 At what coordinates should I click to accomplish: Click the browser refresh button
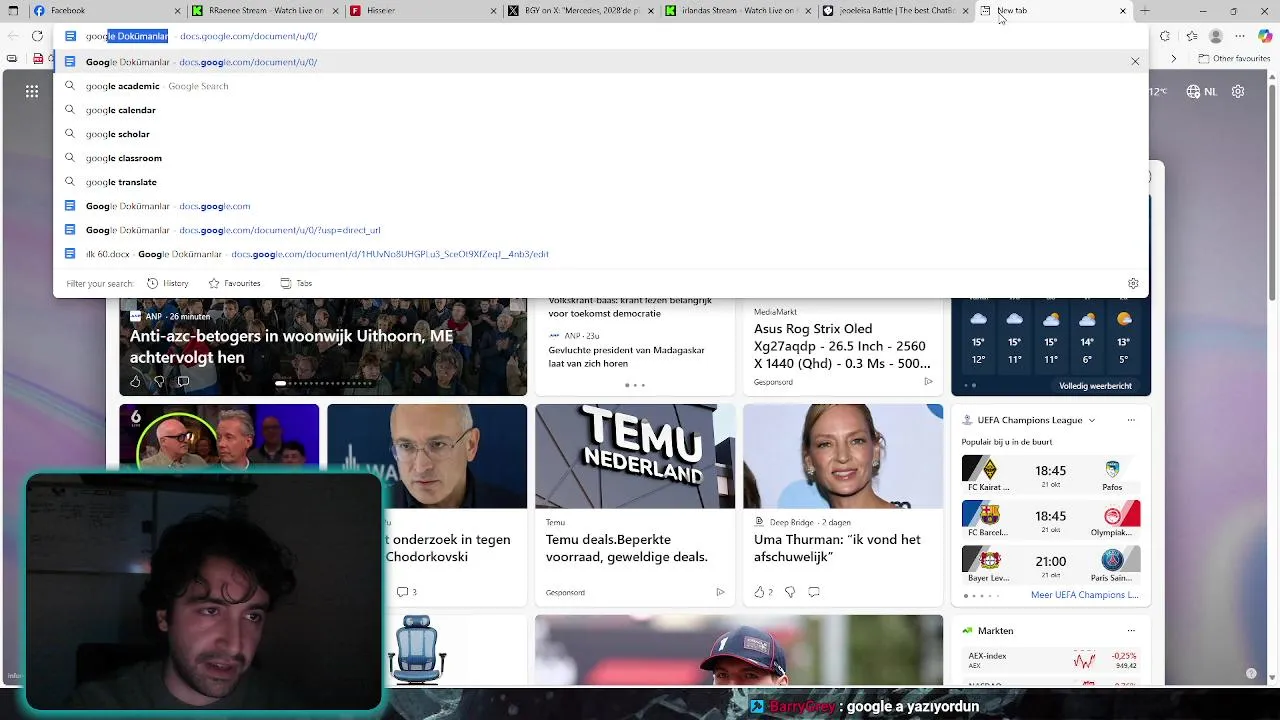[37, 36]
